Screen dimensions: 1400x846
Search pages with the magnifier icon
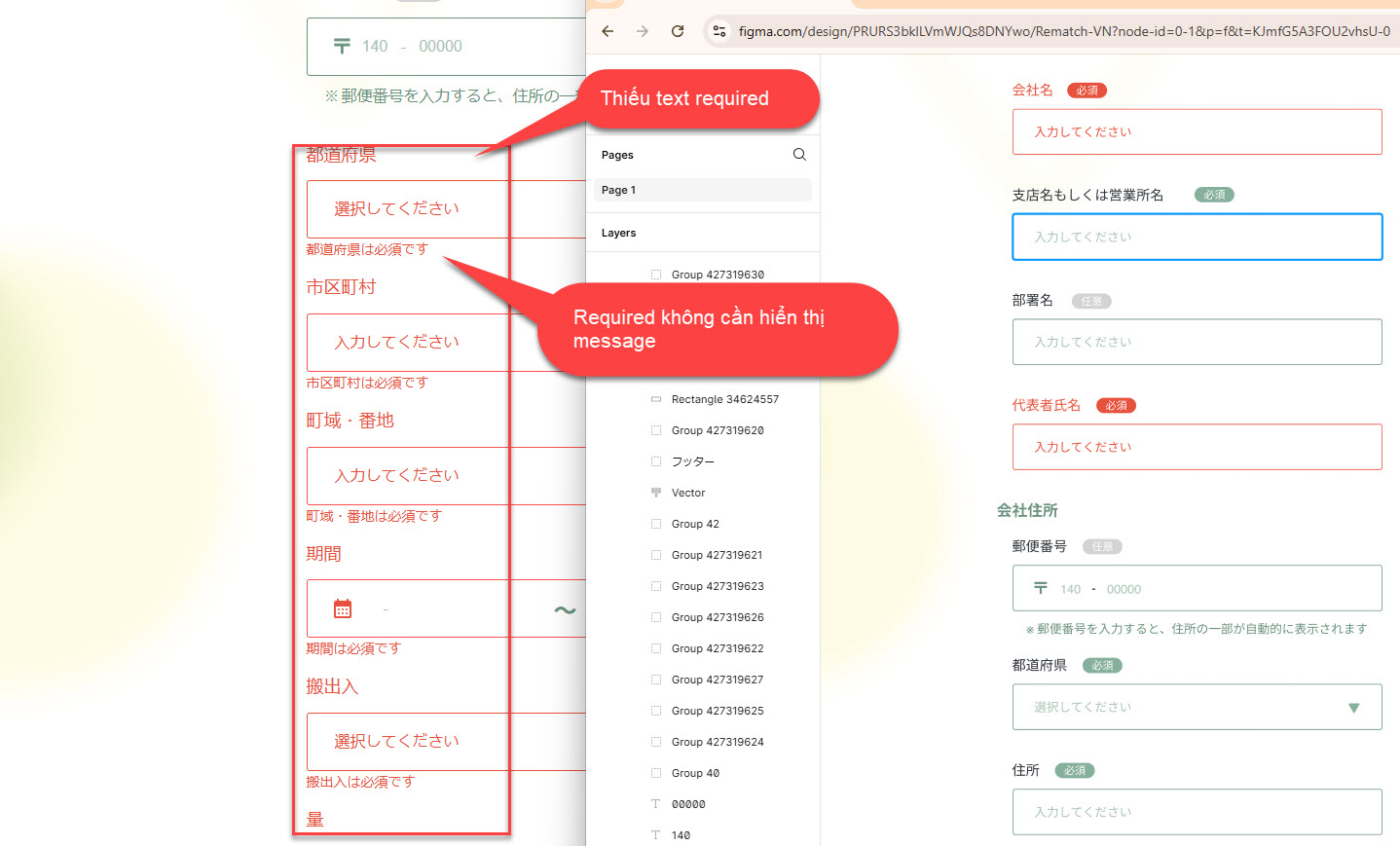(799, 155)
